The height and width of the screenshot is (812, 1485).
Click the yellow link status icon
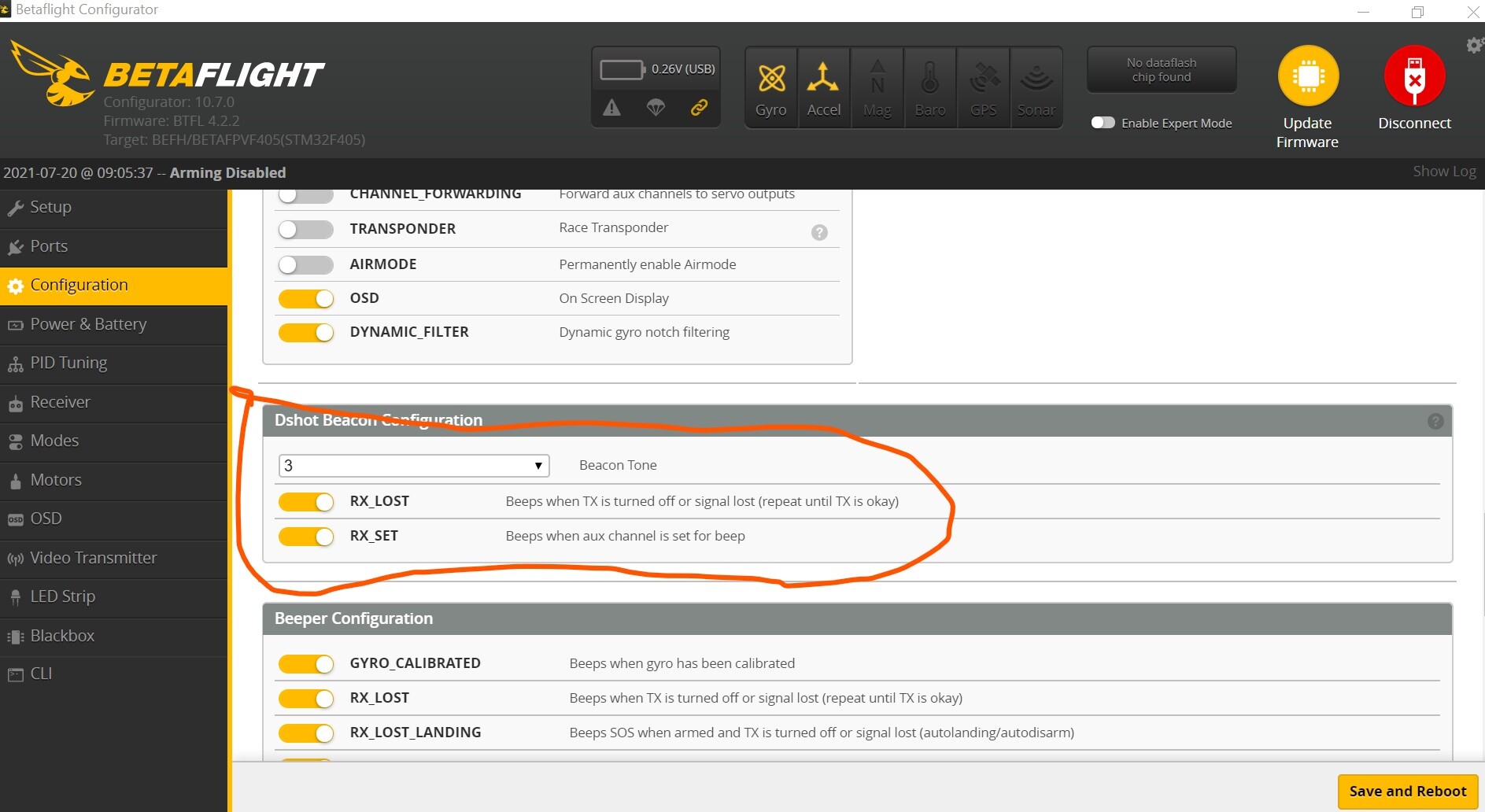[x=699, y=108]
